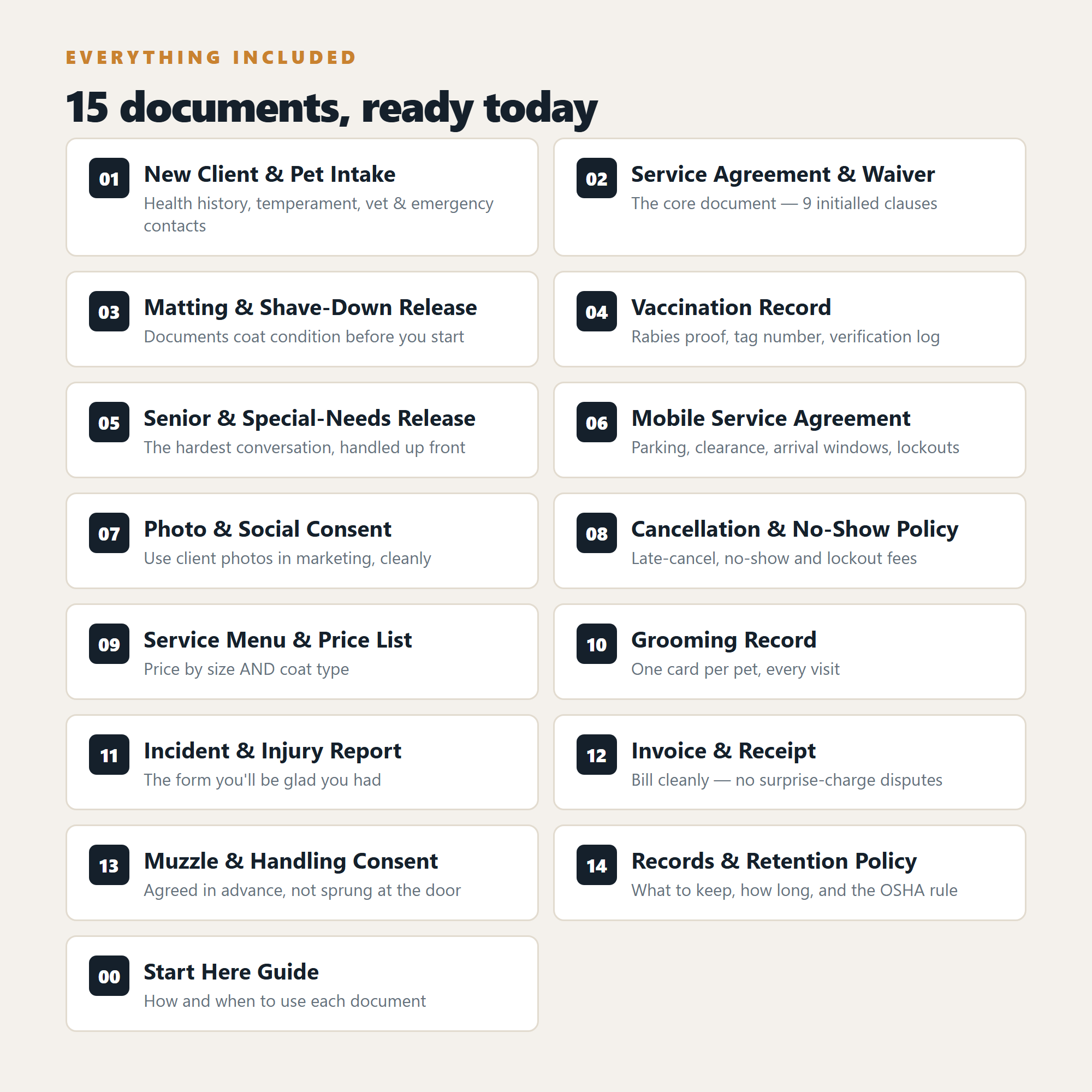This screenshot has width=1092, height=1092.
Task: Select the Vaccination Record title
Action: (x=731, y=307)
